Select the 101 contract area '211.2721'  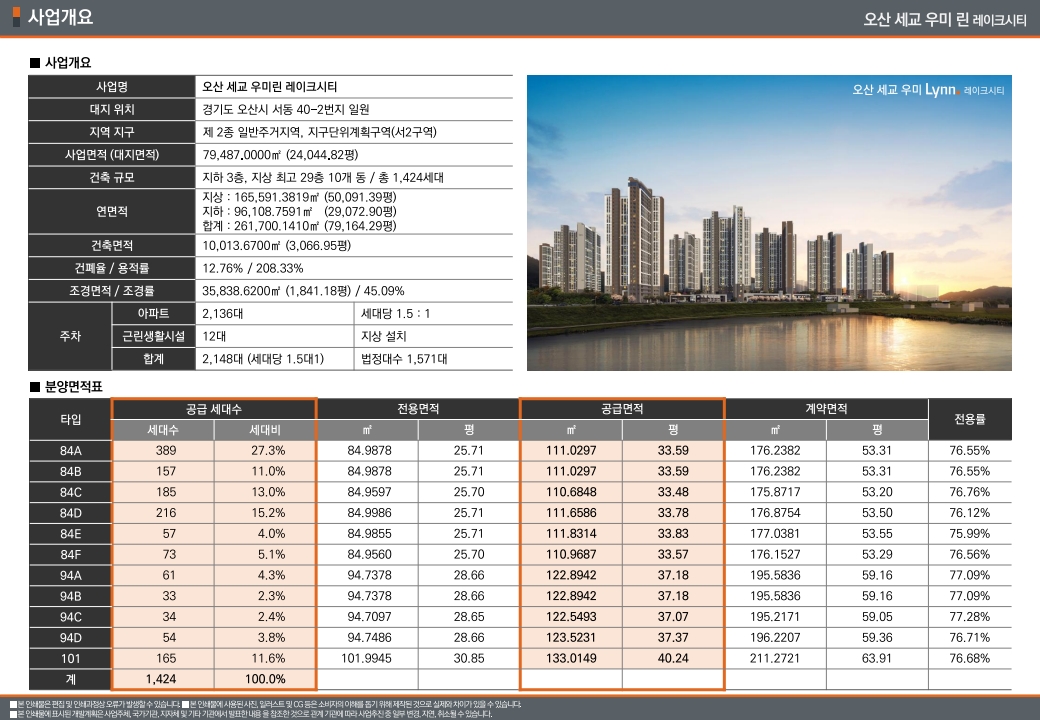(775, 658)
